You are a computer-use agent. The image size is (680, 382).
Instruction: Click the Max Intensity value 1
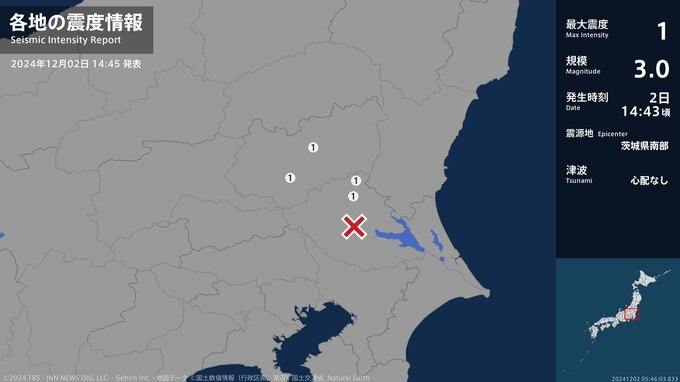(662, 31)
